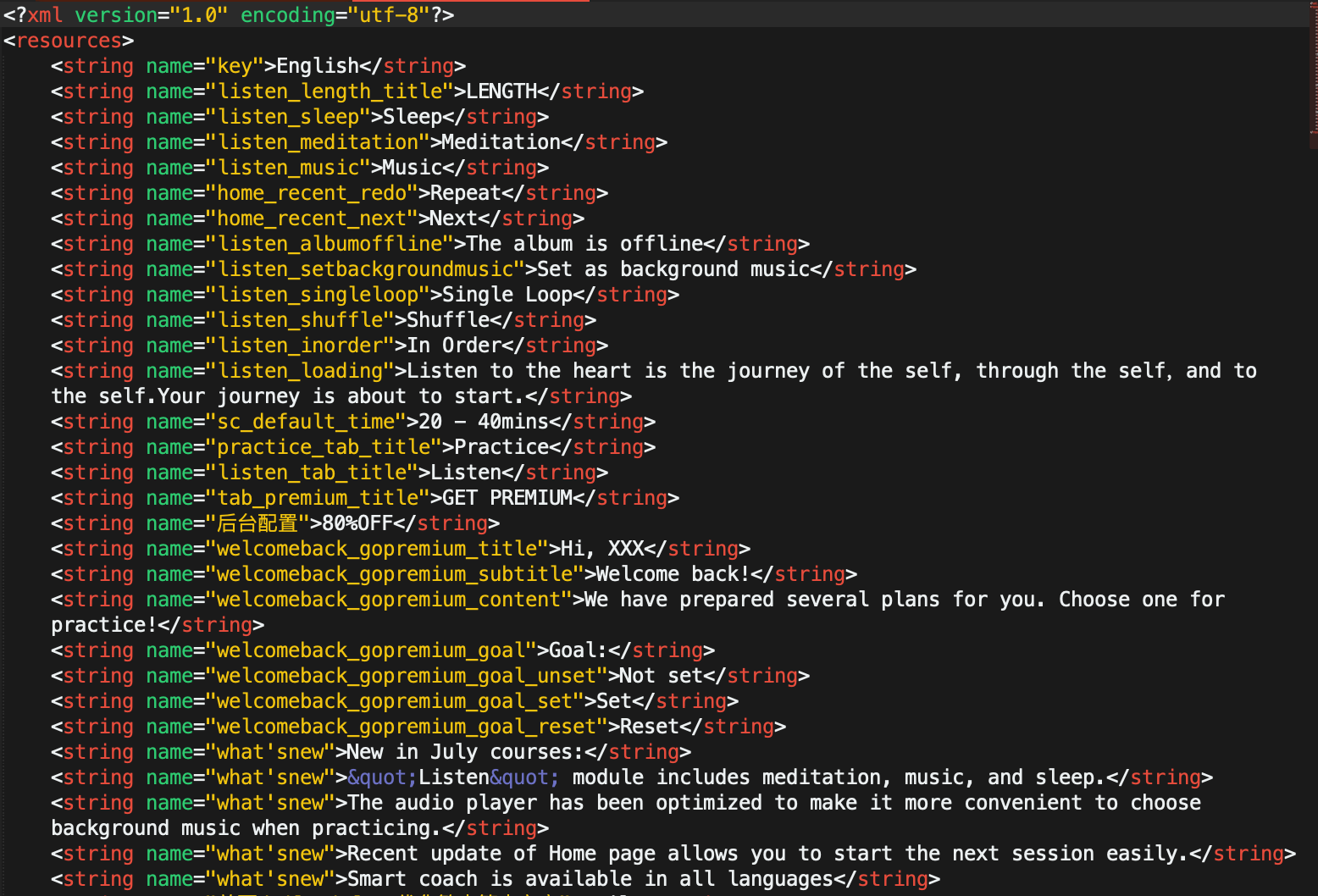Screen dimensions: 1318x896
Task: Click the "LENGTH" string value
Action: pyautogui.click(x=501, y=91)
